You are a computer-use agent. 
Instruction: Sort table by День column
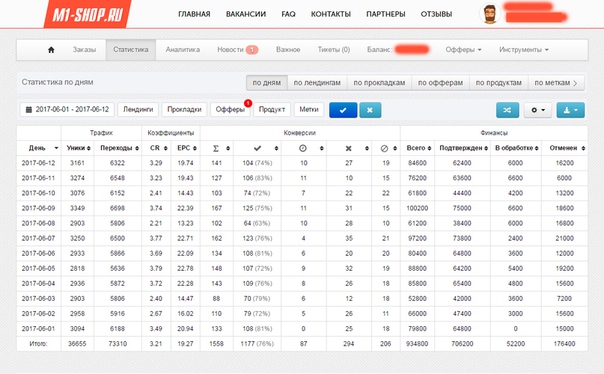pos(39,148)
